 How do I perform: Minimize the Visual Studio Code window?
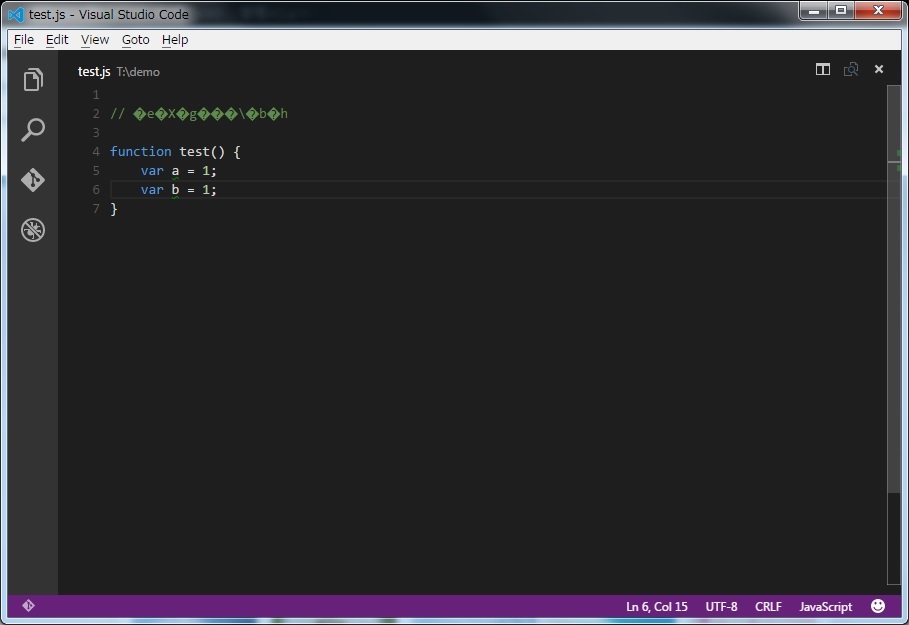tap(813, 10)
